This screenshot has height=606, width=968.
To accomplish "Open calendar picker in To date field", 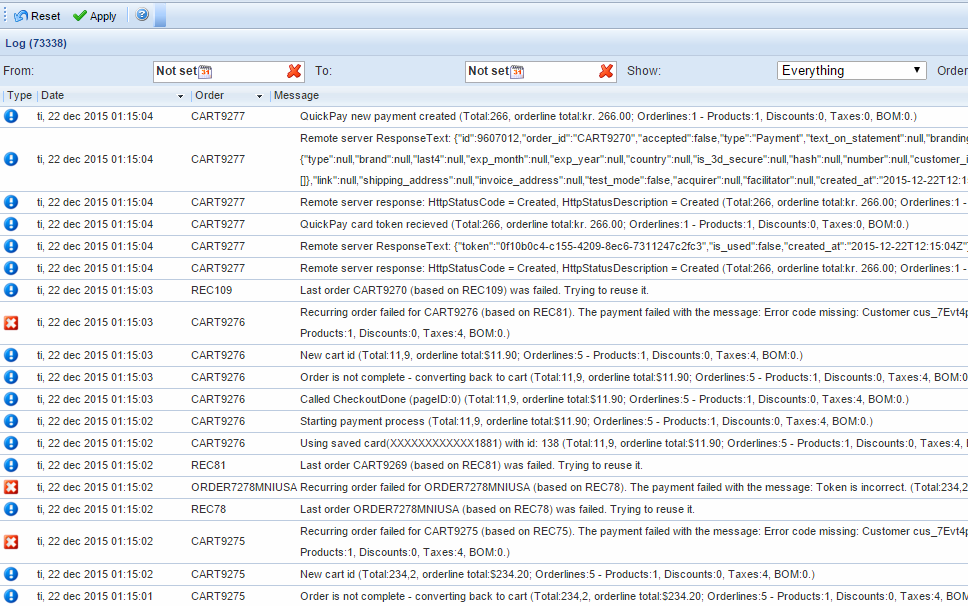I will point(518,71).
